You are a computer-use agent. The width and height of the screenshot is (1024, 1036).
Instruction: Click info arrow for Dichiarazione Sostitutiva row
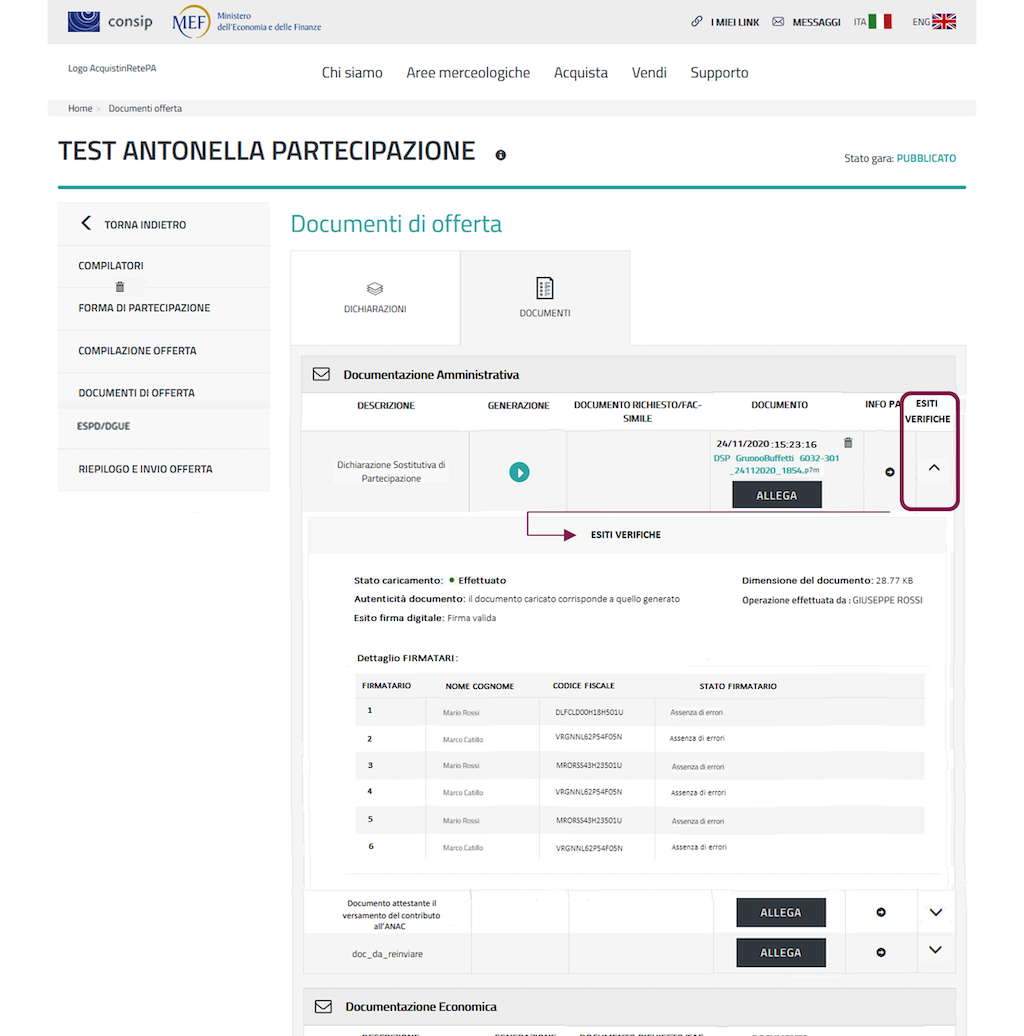(890, 472)
